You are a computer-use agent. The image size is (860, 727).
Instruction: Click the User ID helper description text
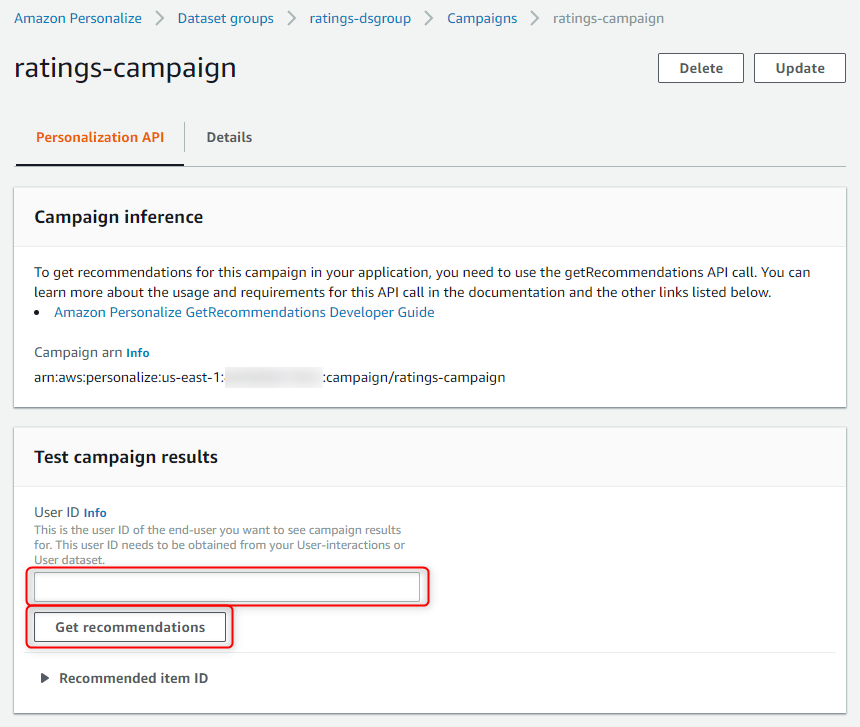tap(219, 544)
